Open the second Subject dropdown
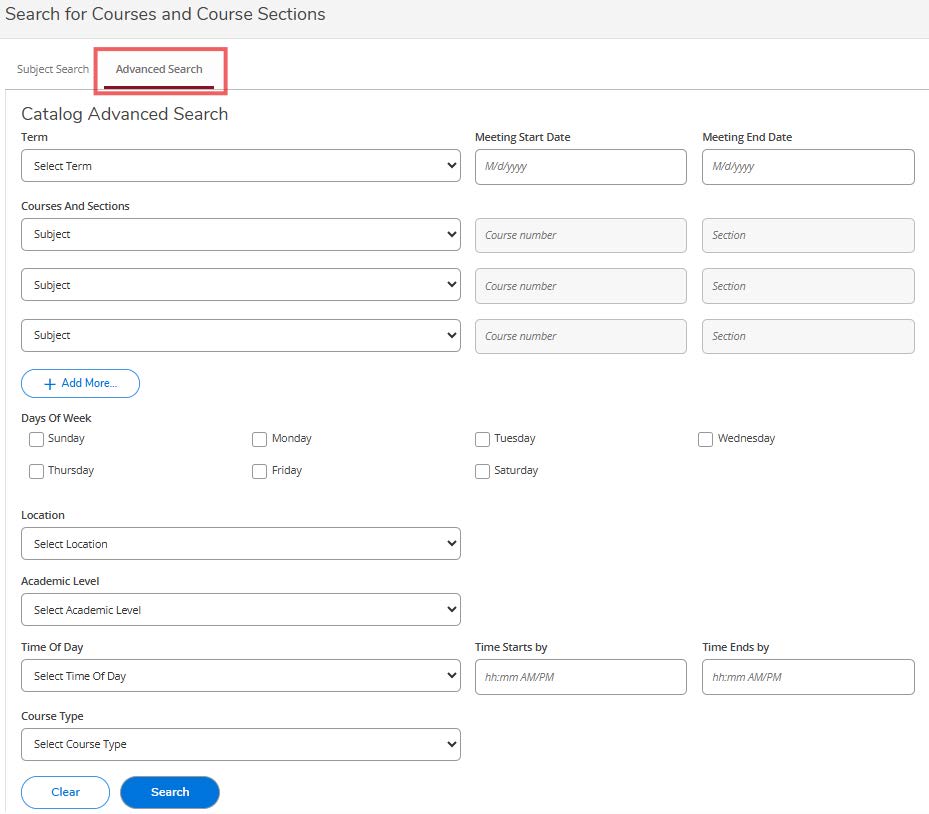 pyautogui.click(x=241, y=285)
